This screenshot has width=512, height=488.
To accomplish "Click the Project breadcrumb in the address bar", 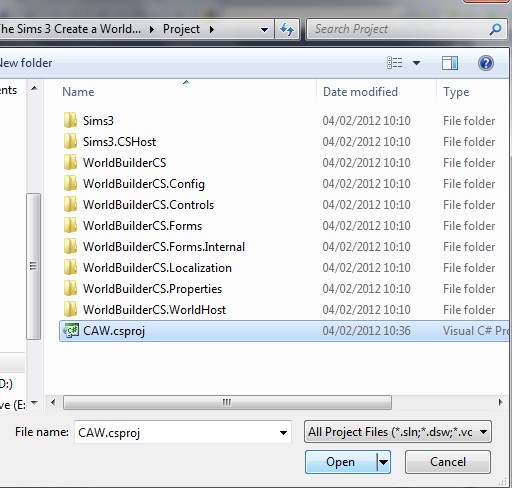I will pyautogui.click(x=181, y=29).
